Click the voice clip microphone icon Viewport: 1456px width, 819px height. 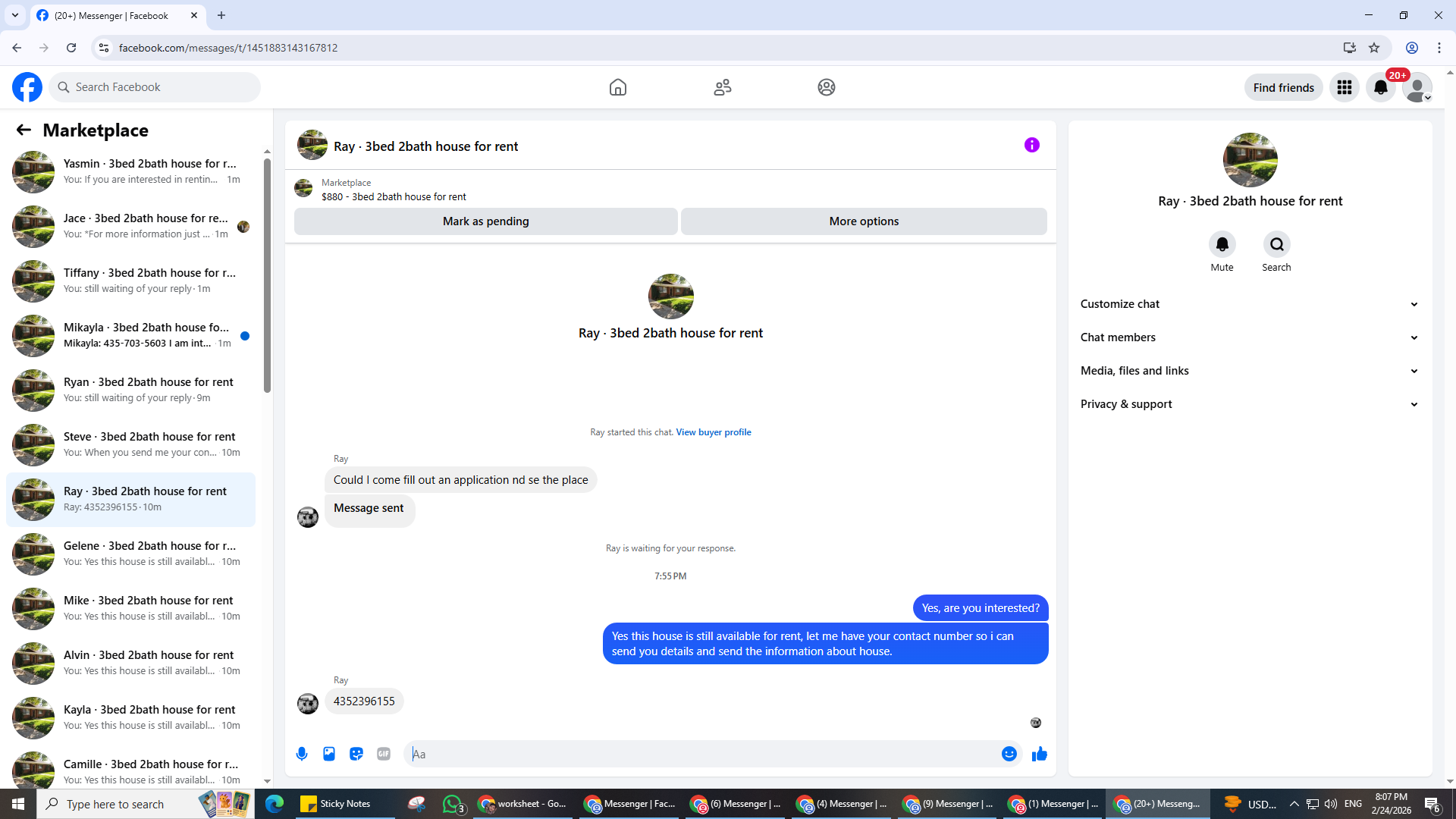302,754
